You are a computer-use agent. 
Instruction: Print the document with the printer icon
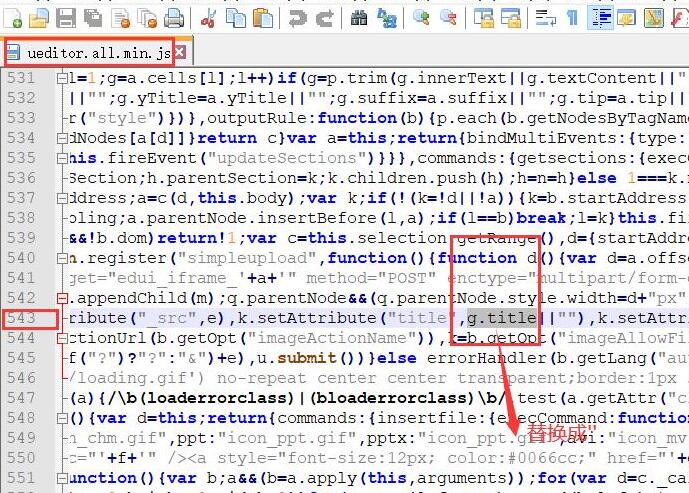173,17
